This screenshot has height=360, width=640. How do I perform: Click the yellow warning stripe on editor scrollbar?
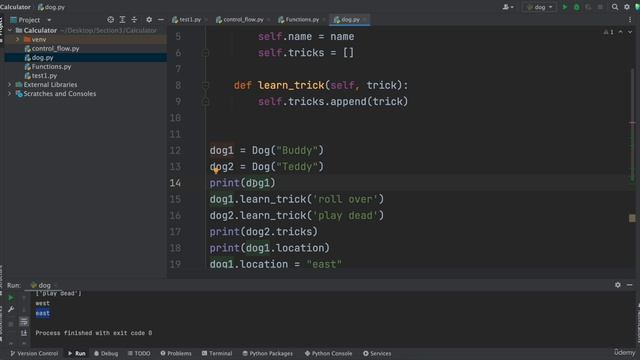click(632, 218)
